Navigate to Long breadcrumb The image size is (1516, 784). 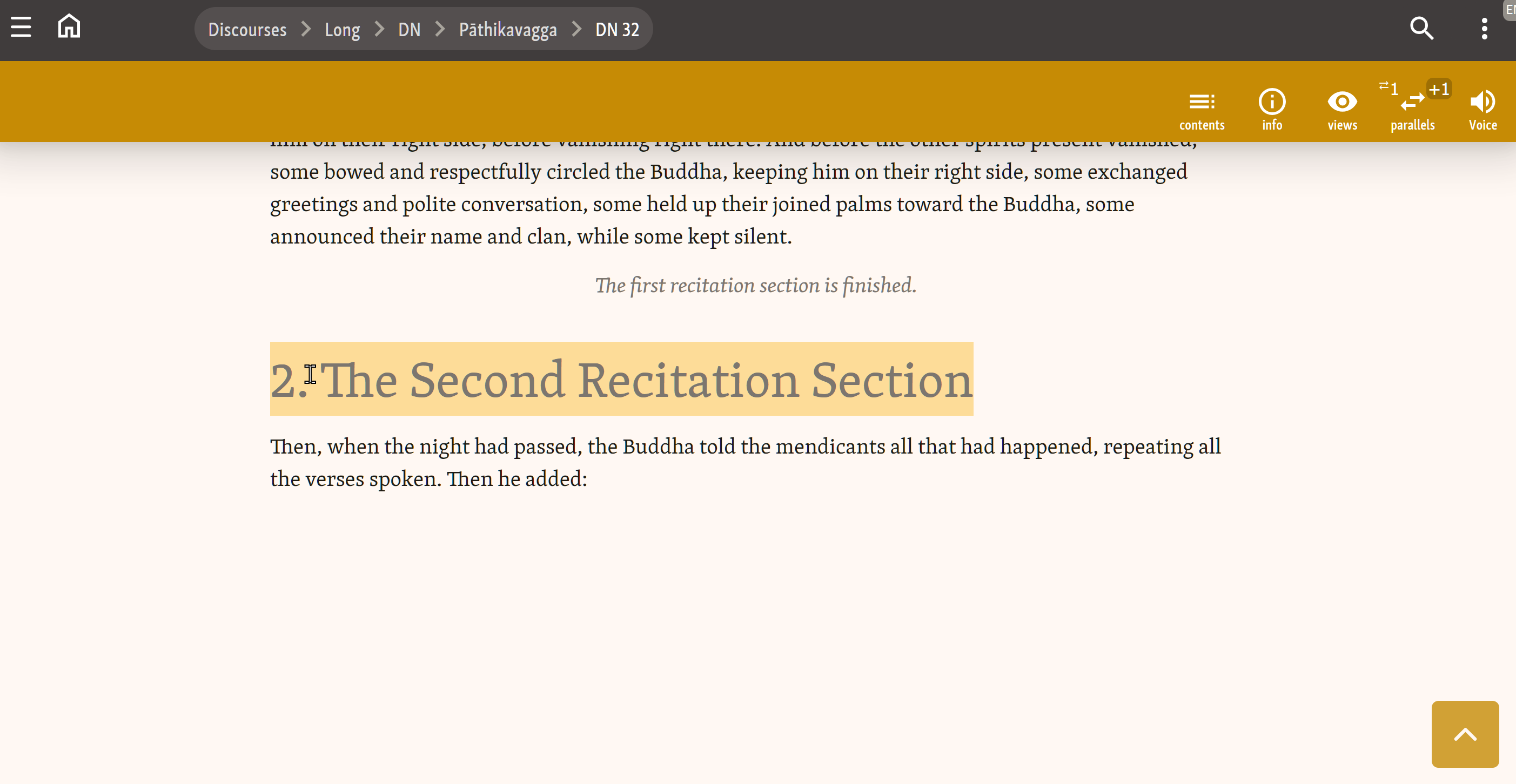(342, 29)
